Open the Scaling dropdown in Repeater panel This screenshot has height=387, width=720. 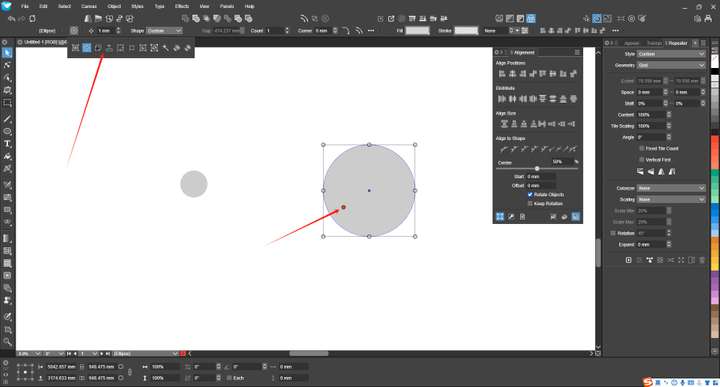pyautogui.click(x=671, y=200)
